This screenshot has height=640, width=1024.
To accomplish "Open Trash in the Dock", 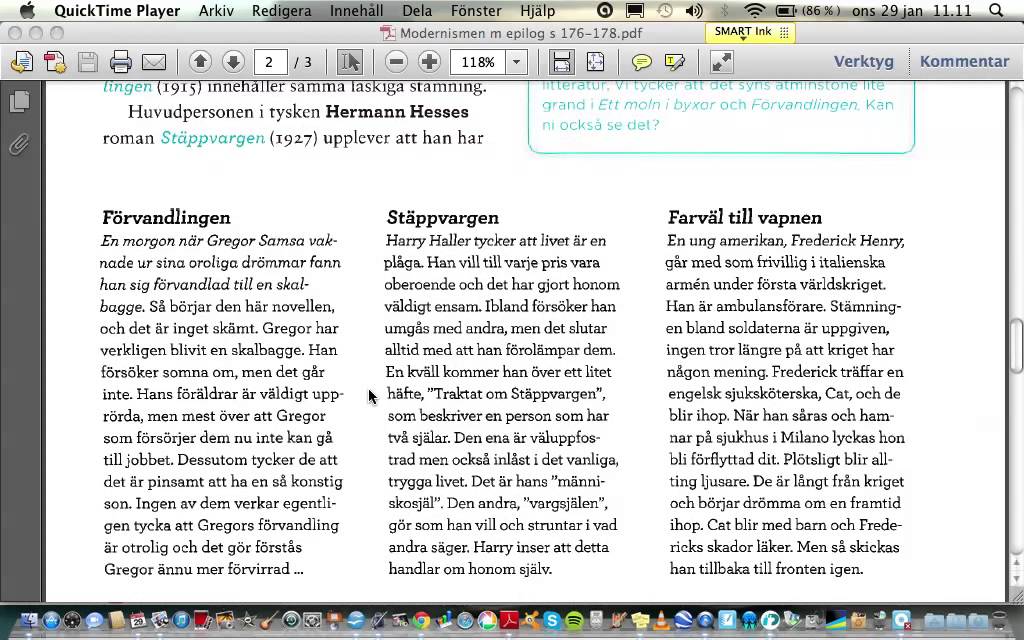I will [x=999, y=620].
